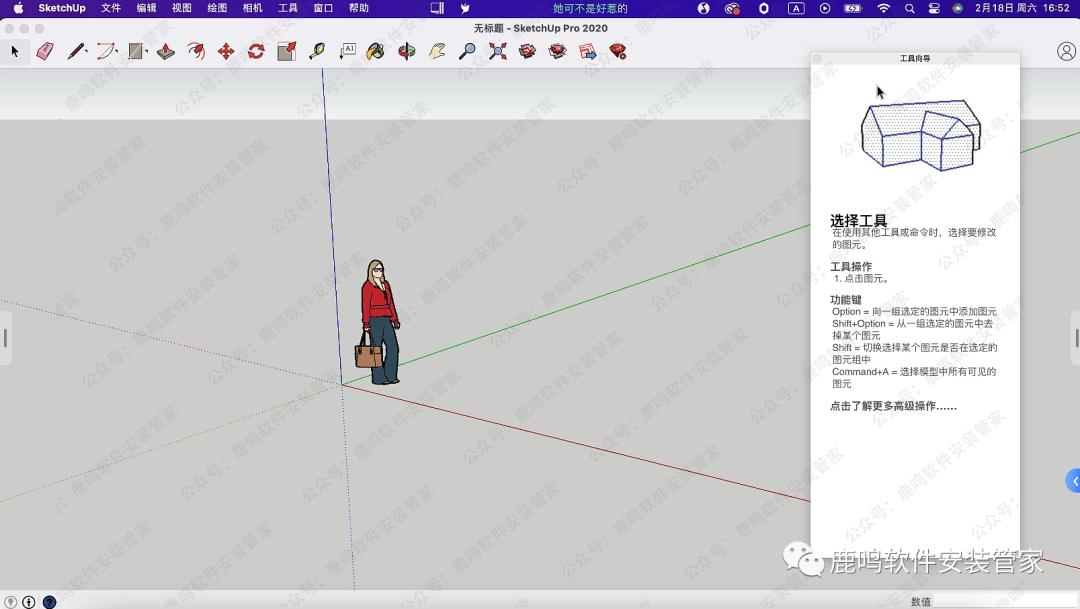This screenshot has height=609, width=1080.
Task: Select the Pan hand tool
Action: [437, 51]
